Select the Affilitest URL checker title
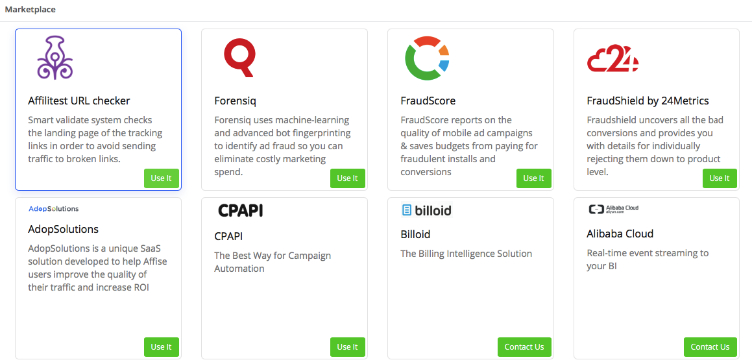The height and width of the screenshot is (362, 752). 79,101
